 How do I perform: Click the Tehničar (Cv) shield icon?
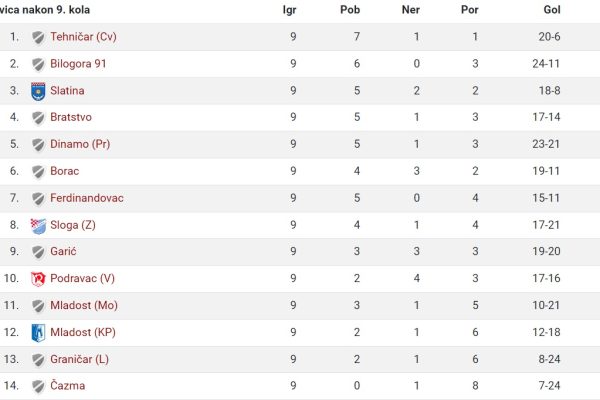(38, 38)
